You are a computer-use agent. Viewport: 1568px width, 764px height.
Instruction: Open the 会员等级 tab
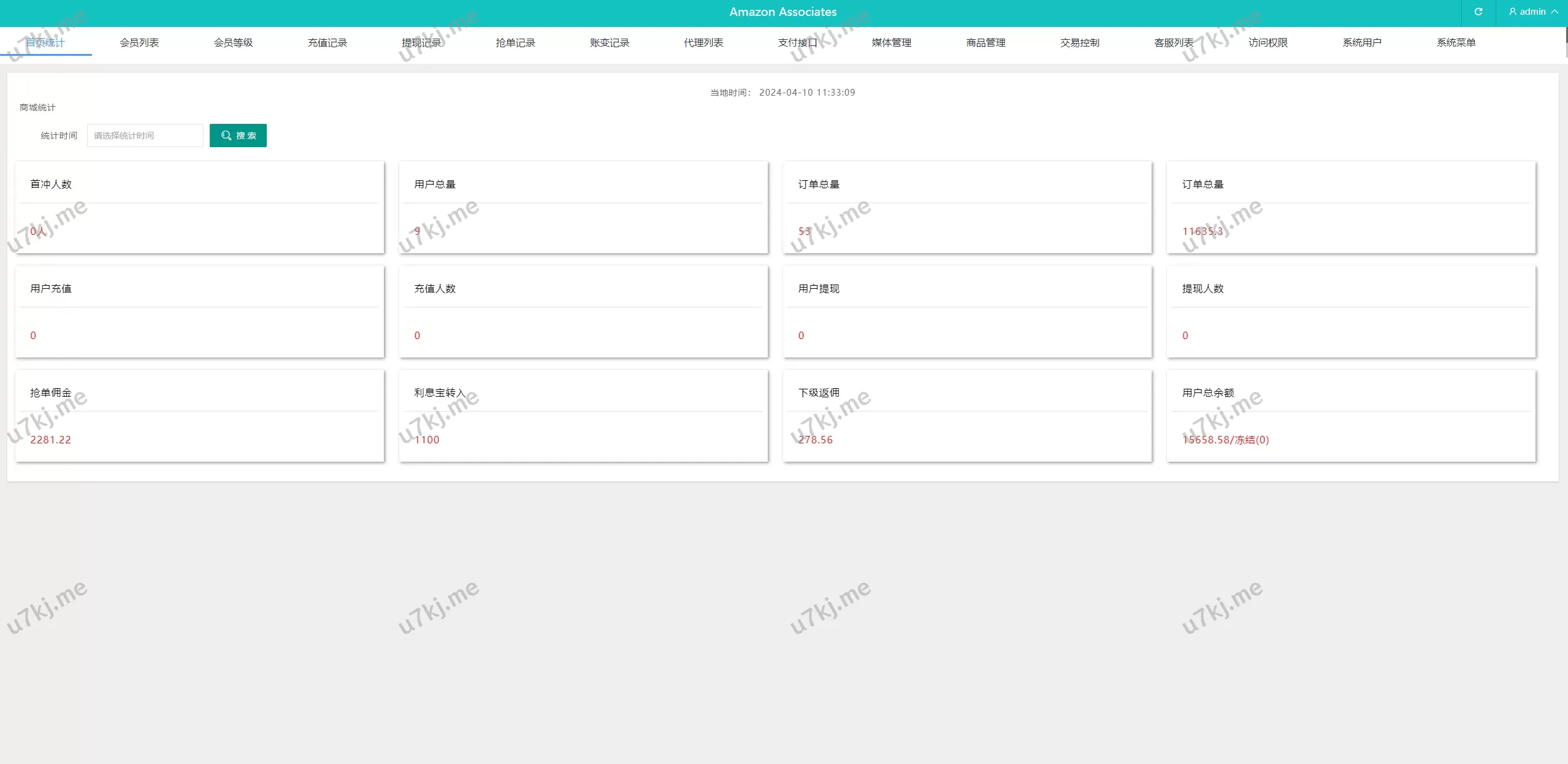[x=233, y=42]
